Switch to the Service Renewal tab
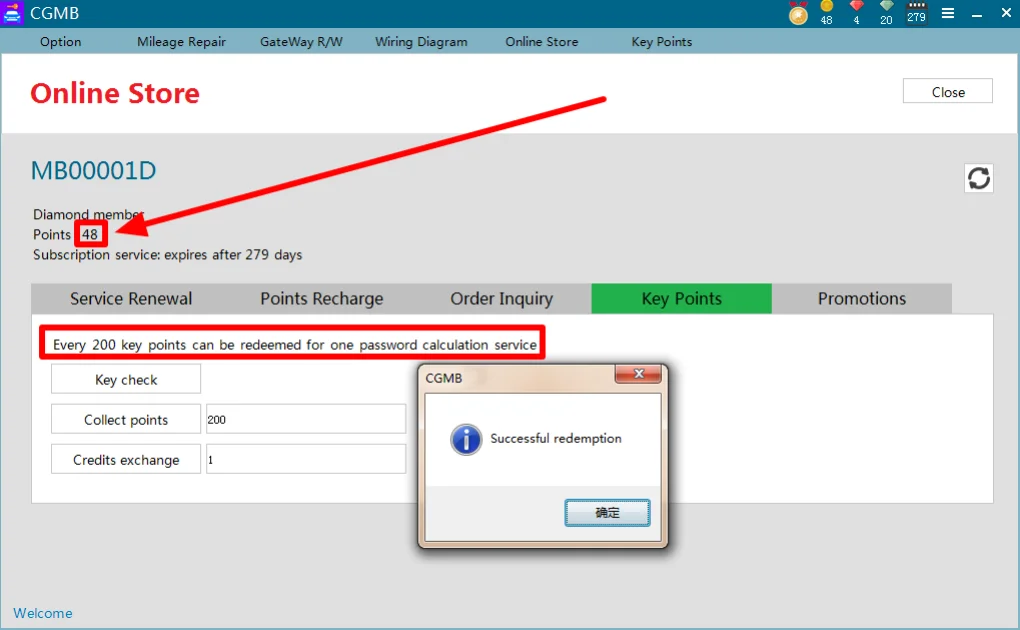The width and height of the screenshot is (1020, 630). click(131, 299)
